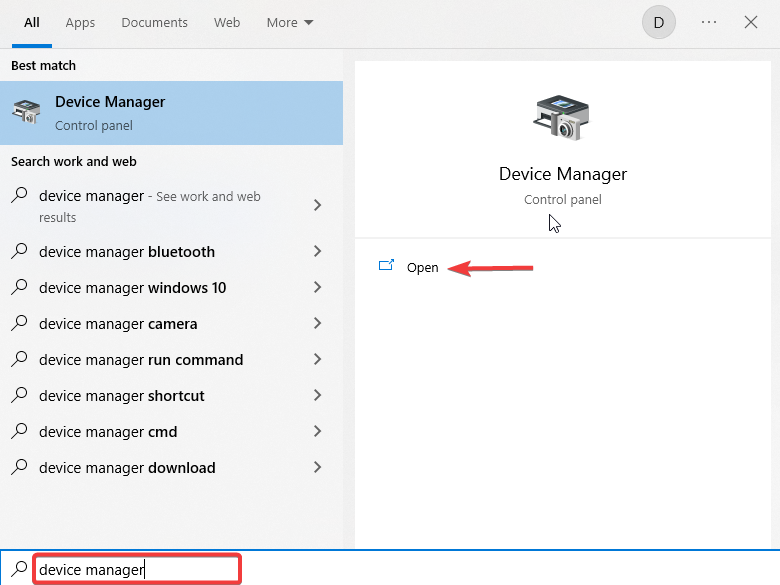Click search icon beside 'device manager download'
The width and height of the screenshot is (780, 585).
(x=19, y=466)
